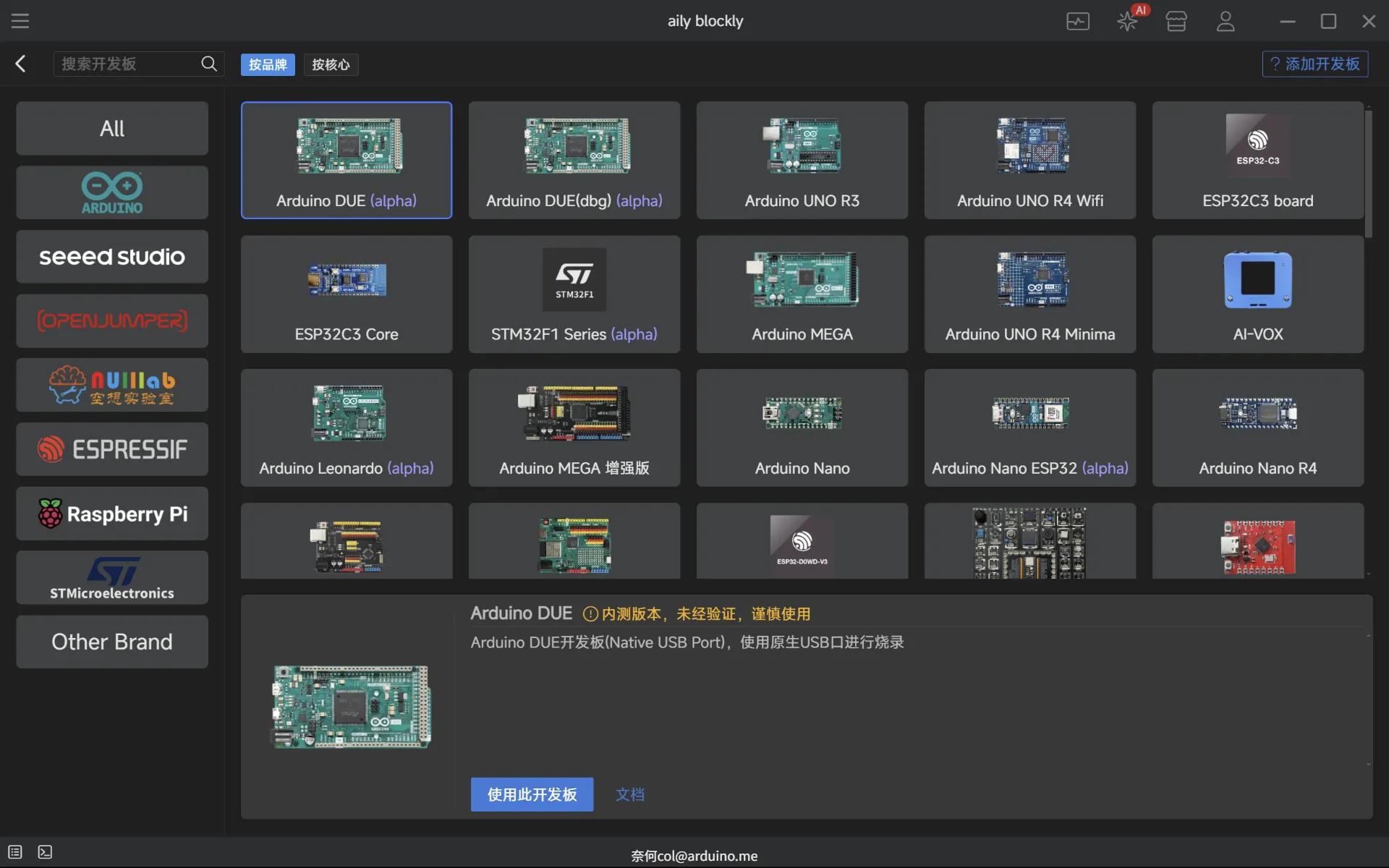Open the serial monitor waveform icon

pyautogui.click(x=1077, y=21)
